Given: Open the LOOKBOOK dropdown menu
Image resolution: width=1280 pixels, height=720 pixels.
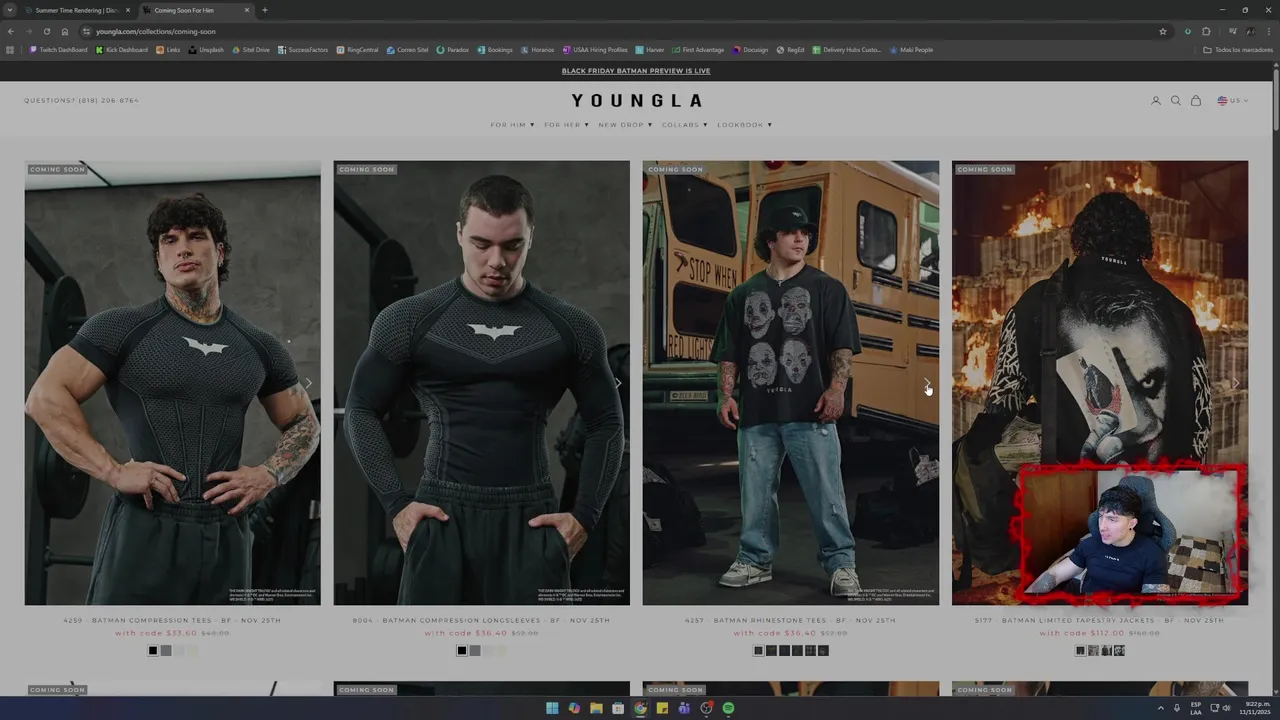Looking at the screenshot, I should [x=744, y=125].
